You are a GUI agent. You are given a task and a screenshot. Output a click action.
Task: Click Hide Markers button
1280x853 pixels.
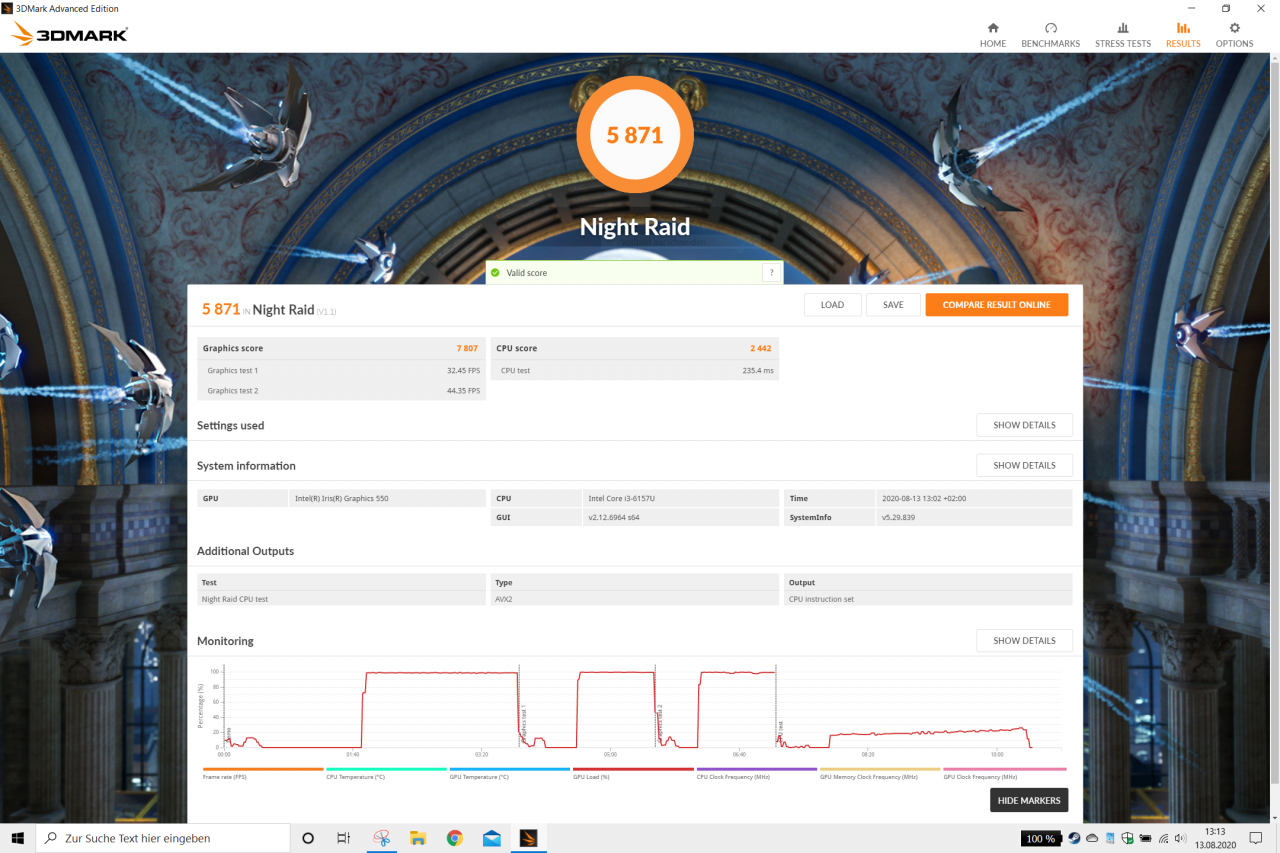[1029, 800]
